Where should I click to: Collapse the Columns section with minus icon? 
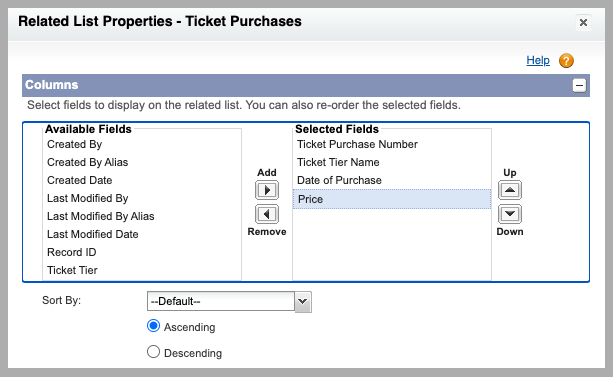pyautogui.click(x=579, y=85)
